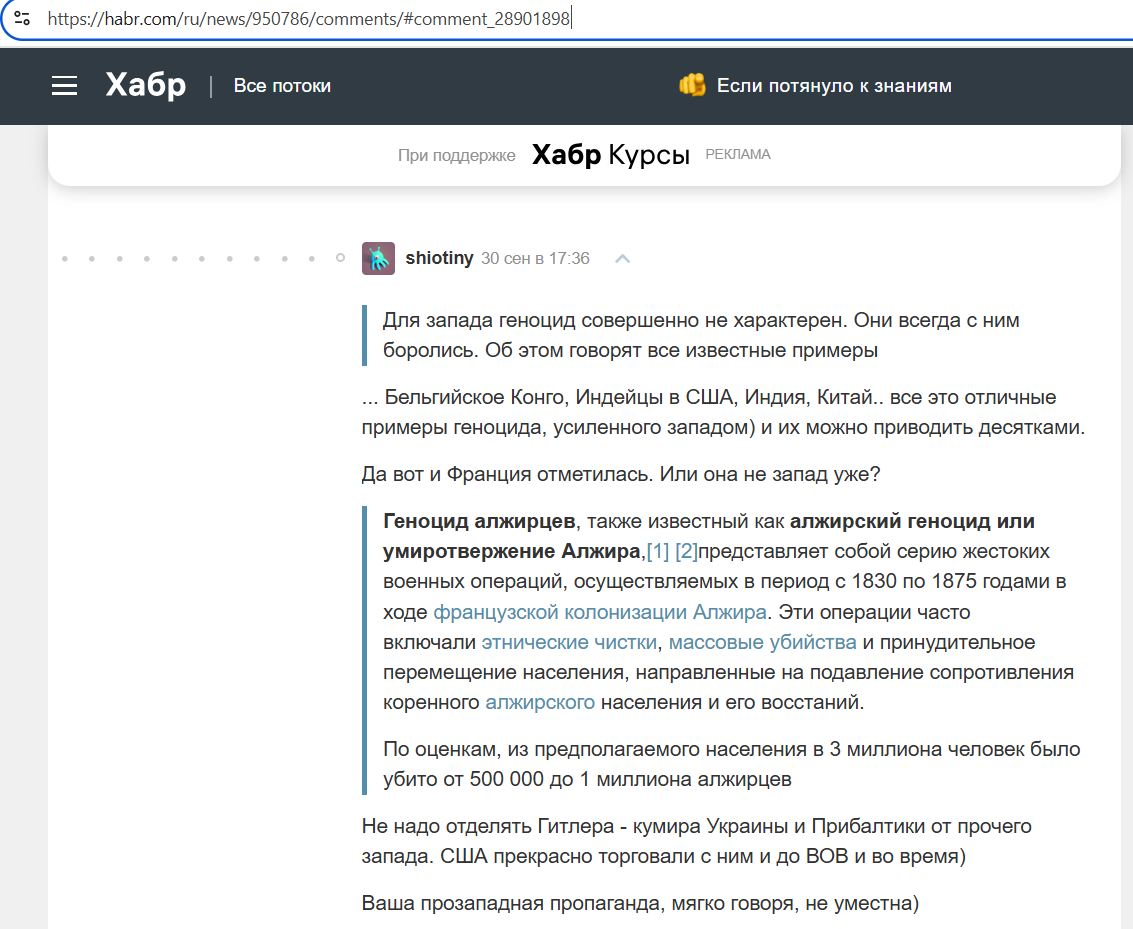Screen dimensions: 1133x929
Task: Open the hamburger navigation menu
Action: tap(65, 86)
